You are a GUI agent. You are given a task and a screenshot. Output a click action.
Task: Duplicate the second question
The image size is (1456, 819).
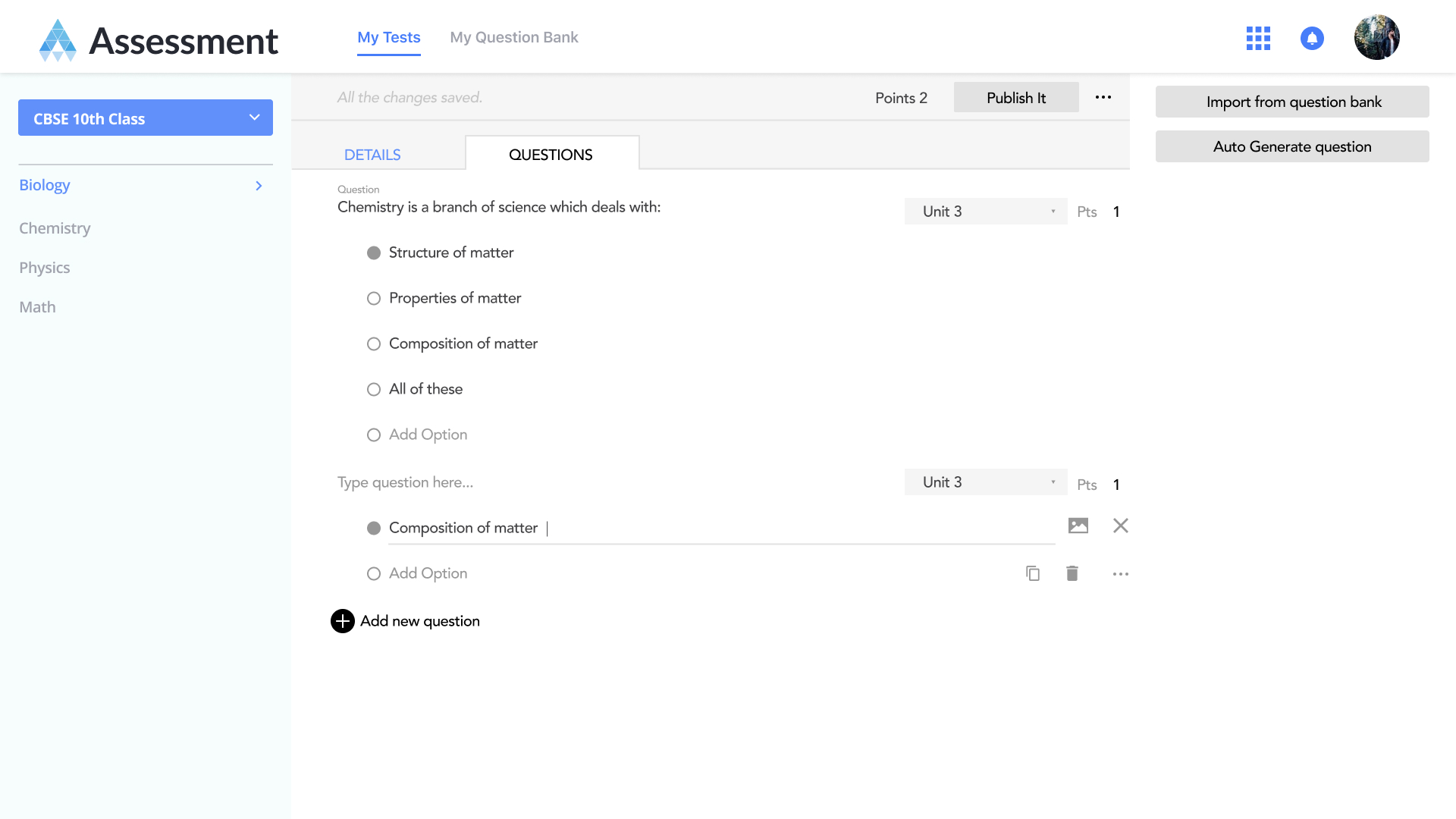[1032, 573]
